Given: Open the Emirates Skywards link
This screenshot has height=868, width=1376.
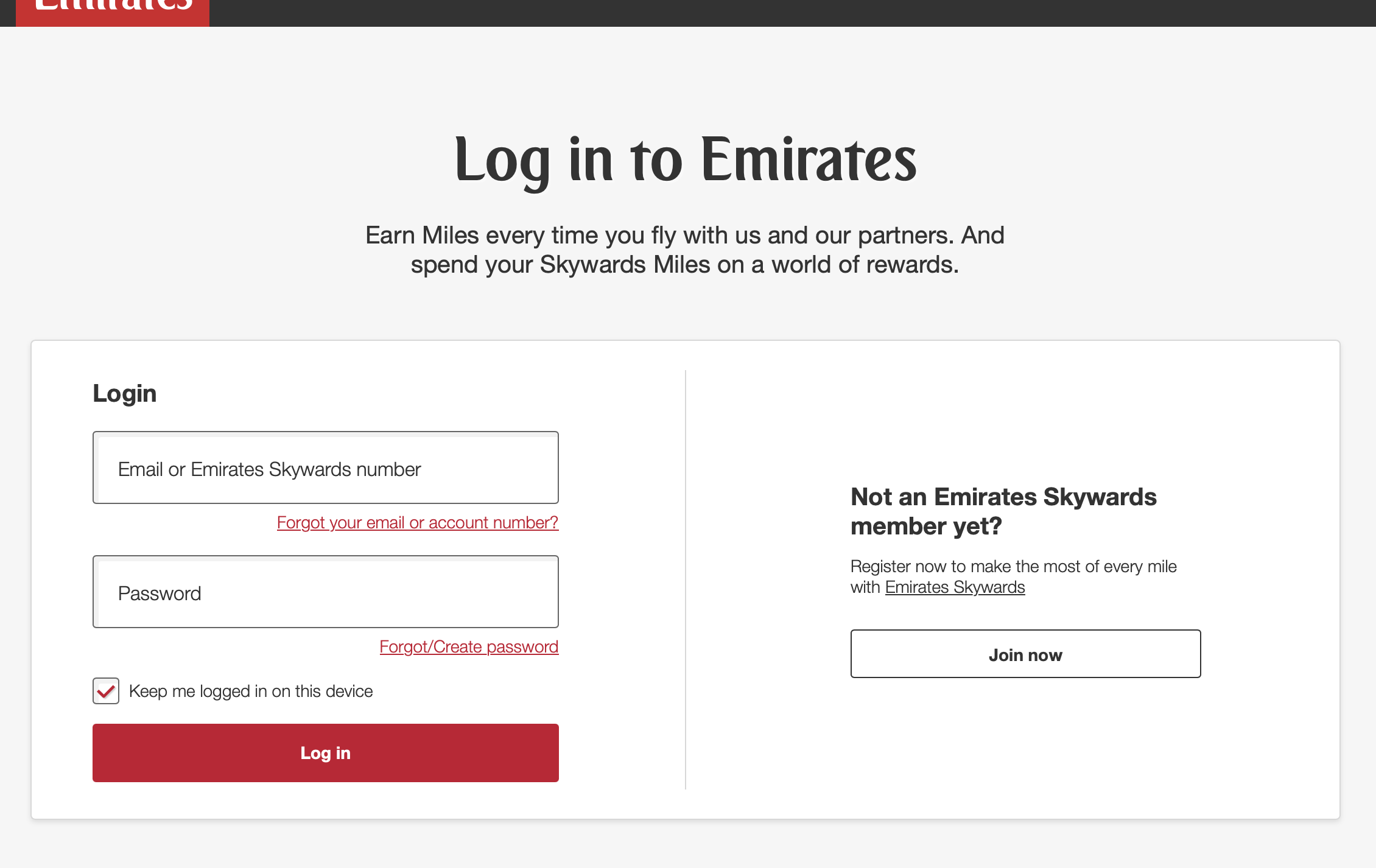Looking at the screenshot, I should [955, 587].
